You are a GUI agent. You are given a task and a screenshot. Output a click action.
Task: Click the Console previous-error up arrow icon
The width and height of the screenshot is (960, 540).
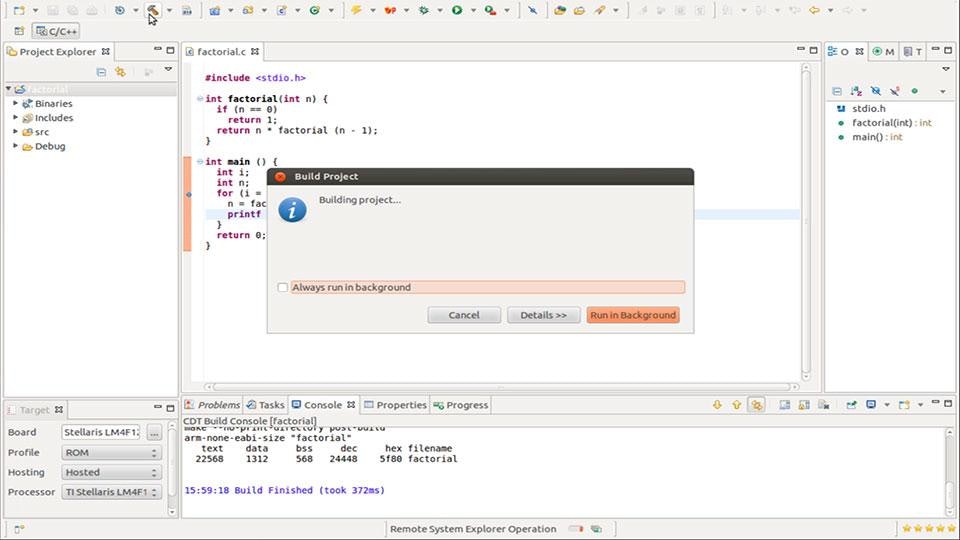point(737,405)
